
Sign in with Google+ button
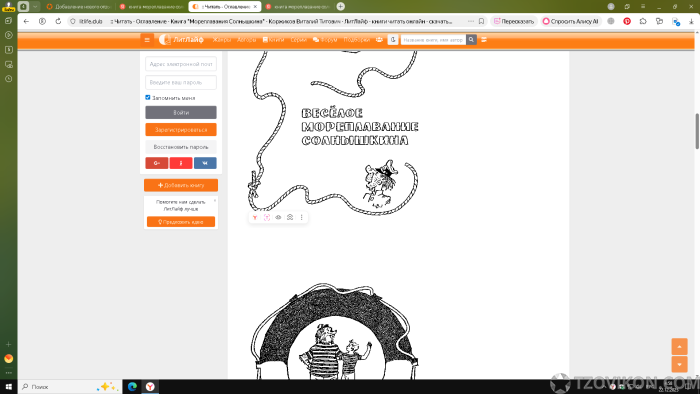(x=157, y=163)
